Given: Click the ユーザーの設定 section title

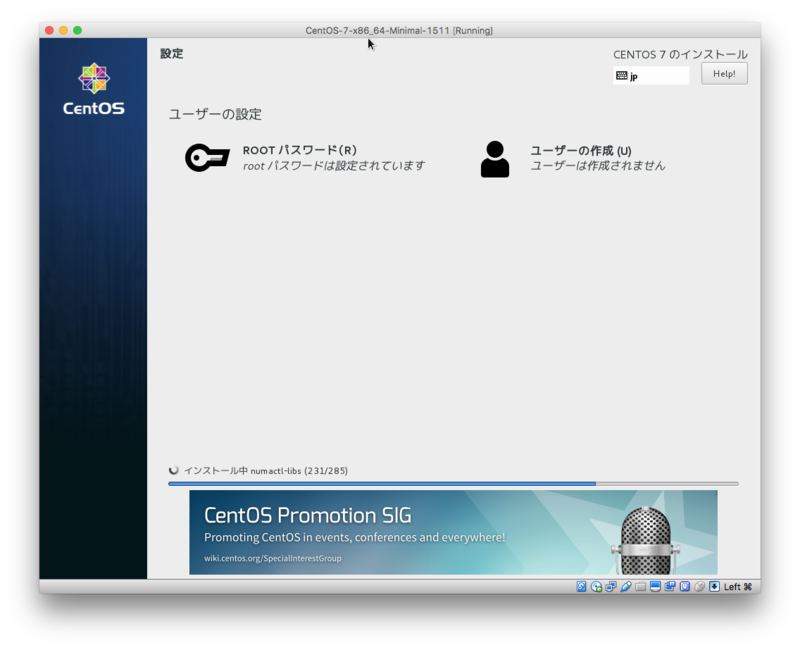Looking at the screenshot, I should coord(215,114).
